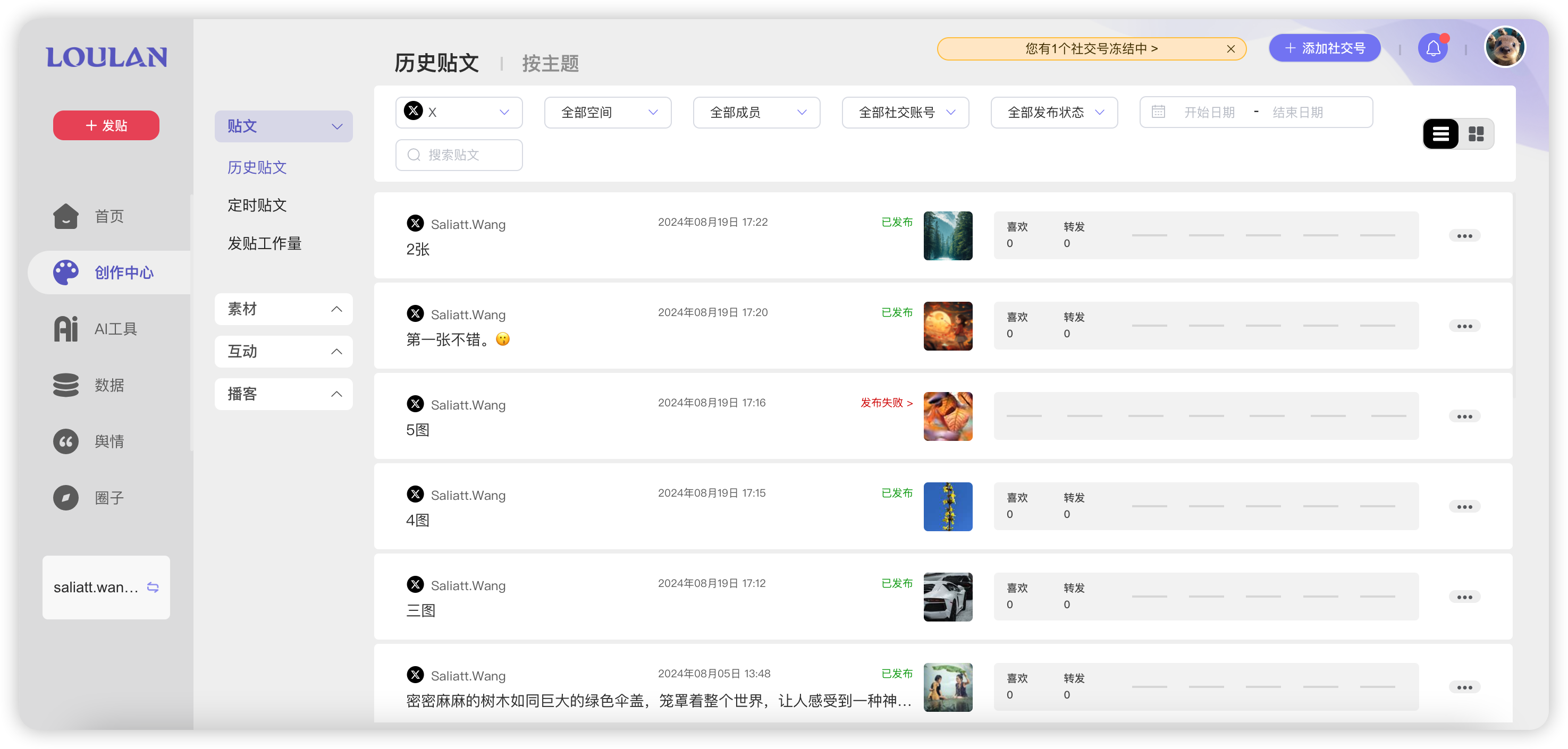Switch to the 按主题 tab
The width and height of the screenshot is (1568, 749).
click(x=550, y=63)
